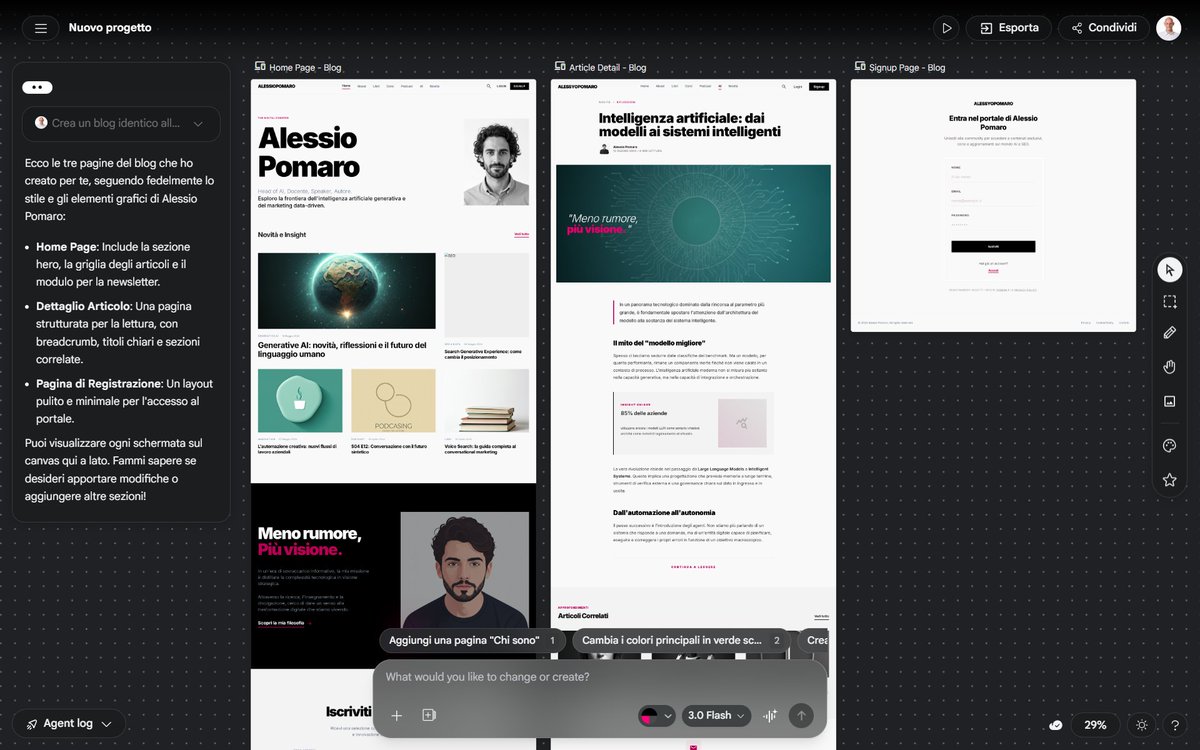Click Alessio Pomaro portrait photo in Home Page
The height and width of the screenshot is (750, 1200).
(496, 162)
